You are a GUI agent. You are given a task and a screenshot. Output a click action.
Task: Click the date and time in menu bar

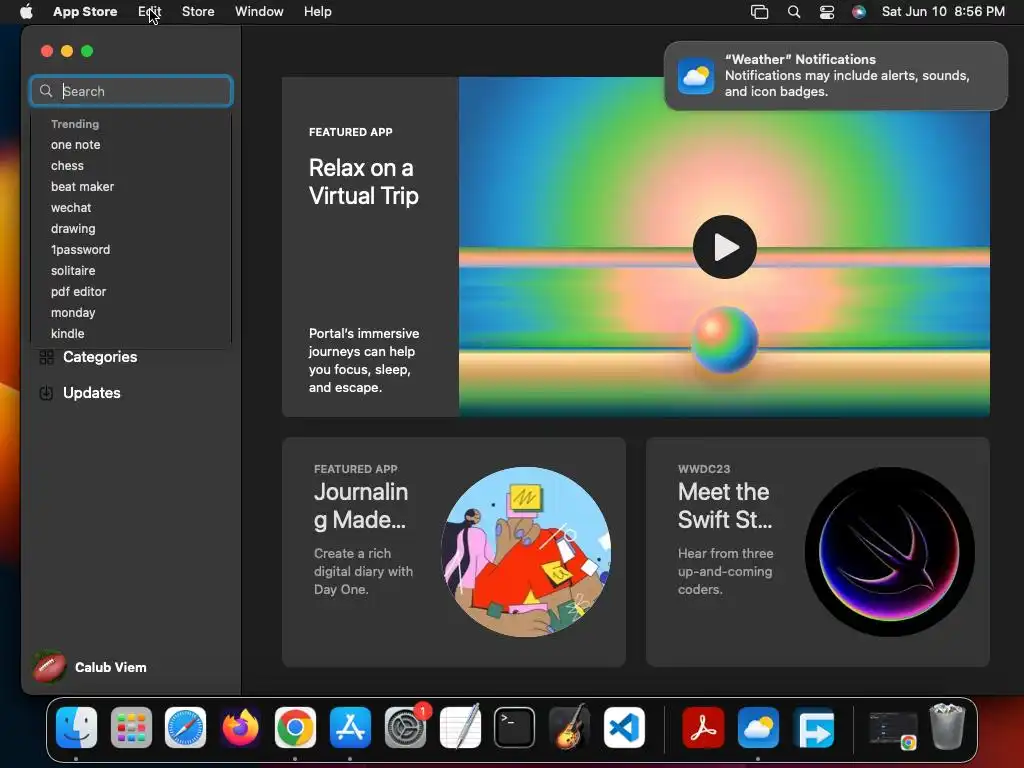click(943, 12)
